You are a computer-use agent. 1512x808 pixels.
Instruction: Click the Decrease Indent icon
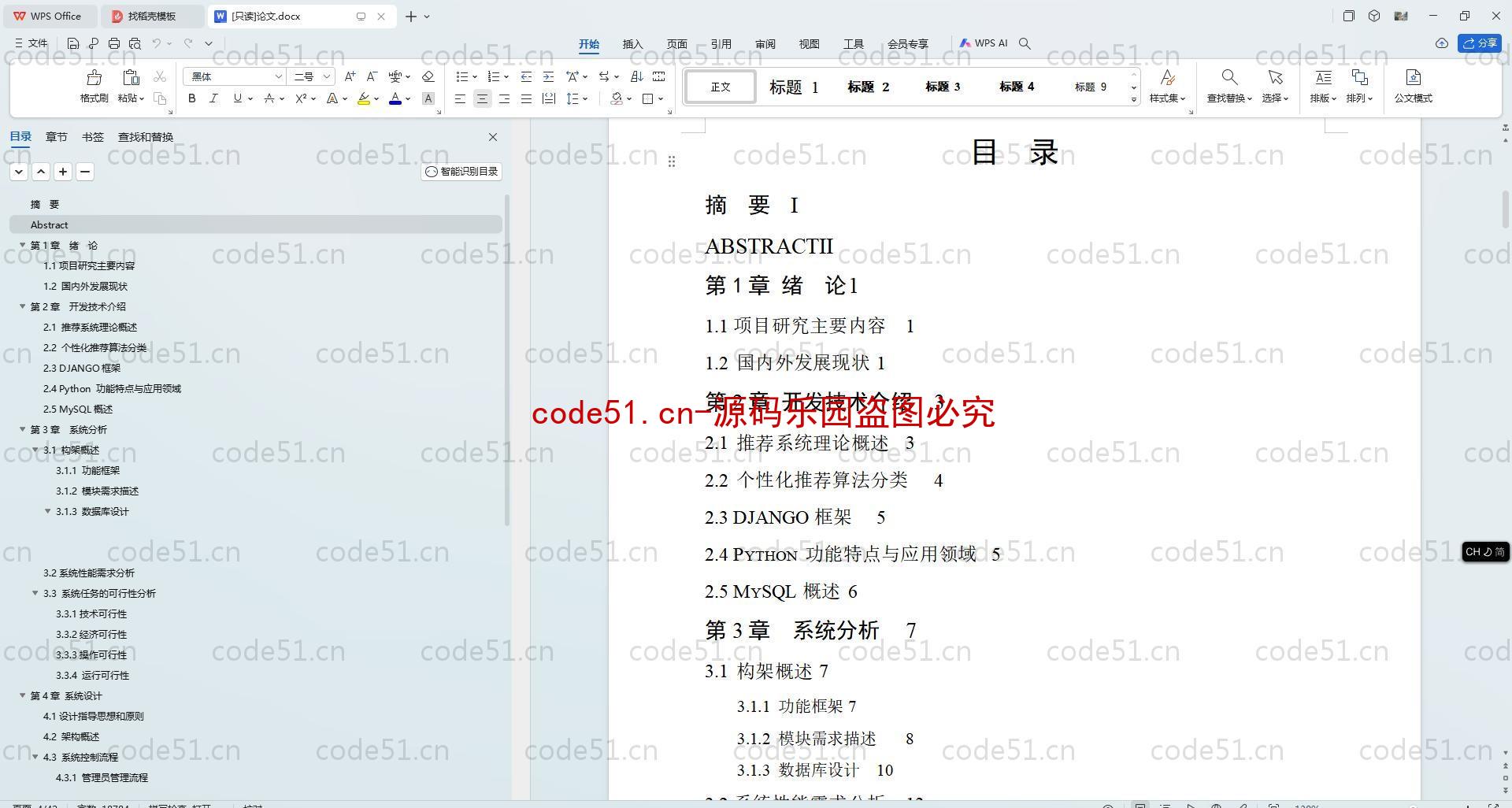pyautogui.click(x=526, y=76)
